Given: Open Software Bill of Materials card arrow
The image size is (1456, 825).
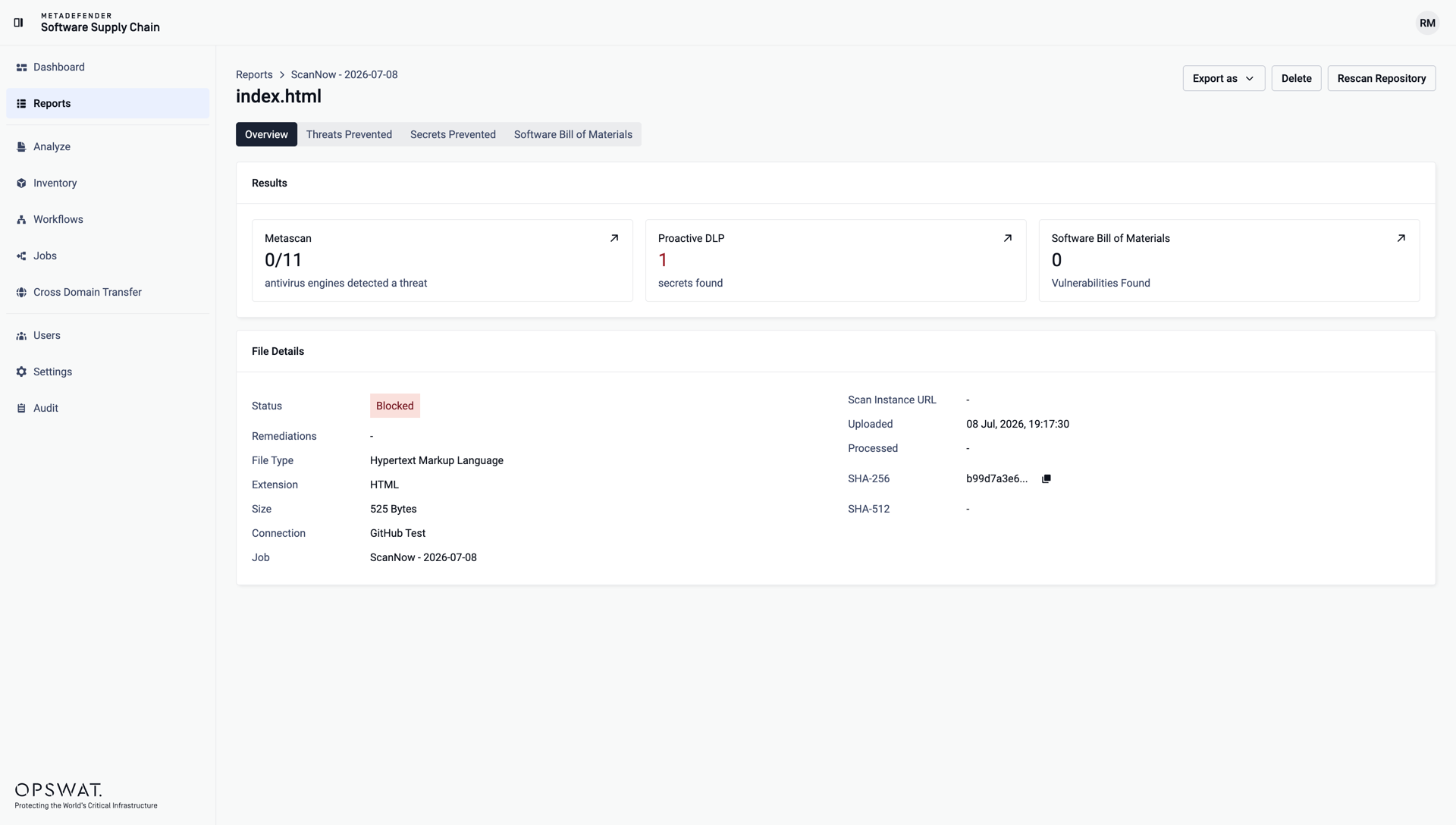Looking at the screenshot, I should click(1401, 238).
